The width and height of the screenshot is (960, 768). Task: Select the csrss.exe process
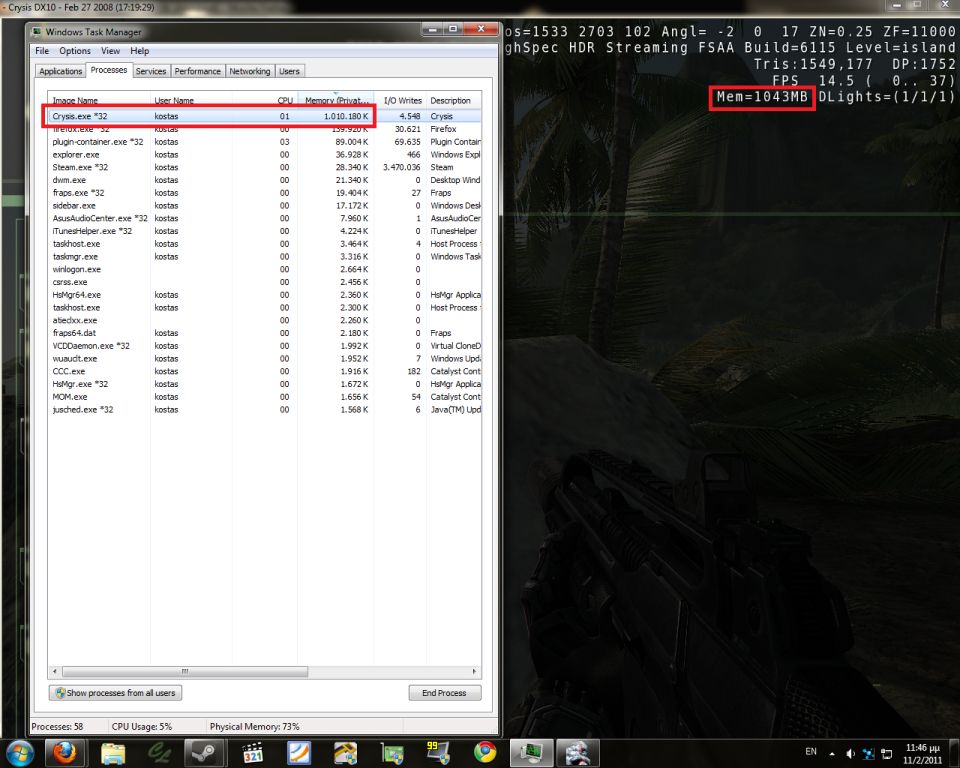264,282
